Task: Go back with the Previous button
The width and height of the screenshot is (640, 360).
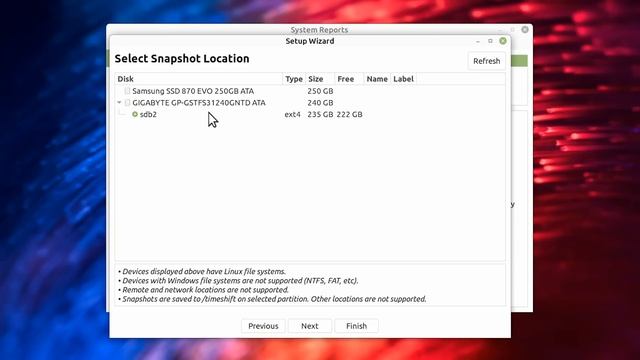Action: pyautogui.click(x=263, y=326)
